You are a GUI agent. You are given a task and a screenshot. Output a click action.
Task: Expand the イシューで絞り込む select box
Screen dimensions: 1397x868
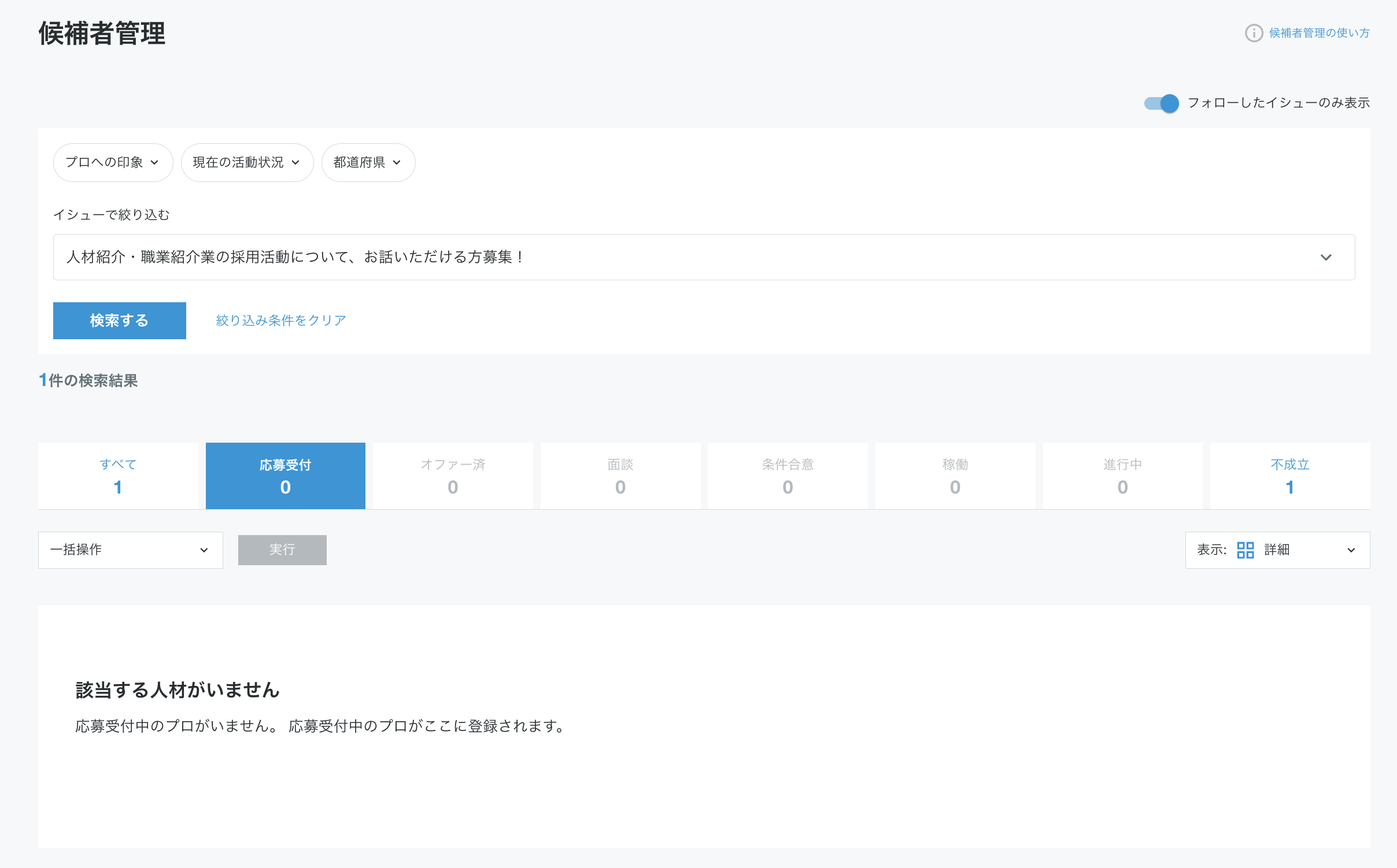704,257
